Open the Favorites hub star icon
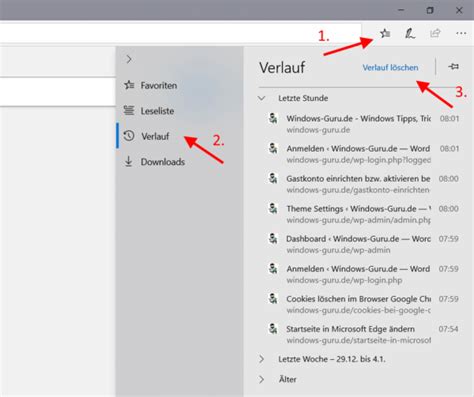 click(x=385, y=33)
